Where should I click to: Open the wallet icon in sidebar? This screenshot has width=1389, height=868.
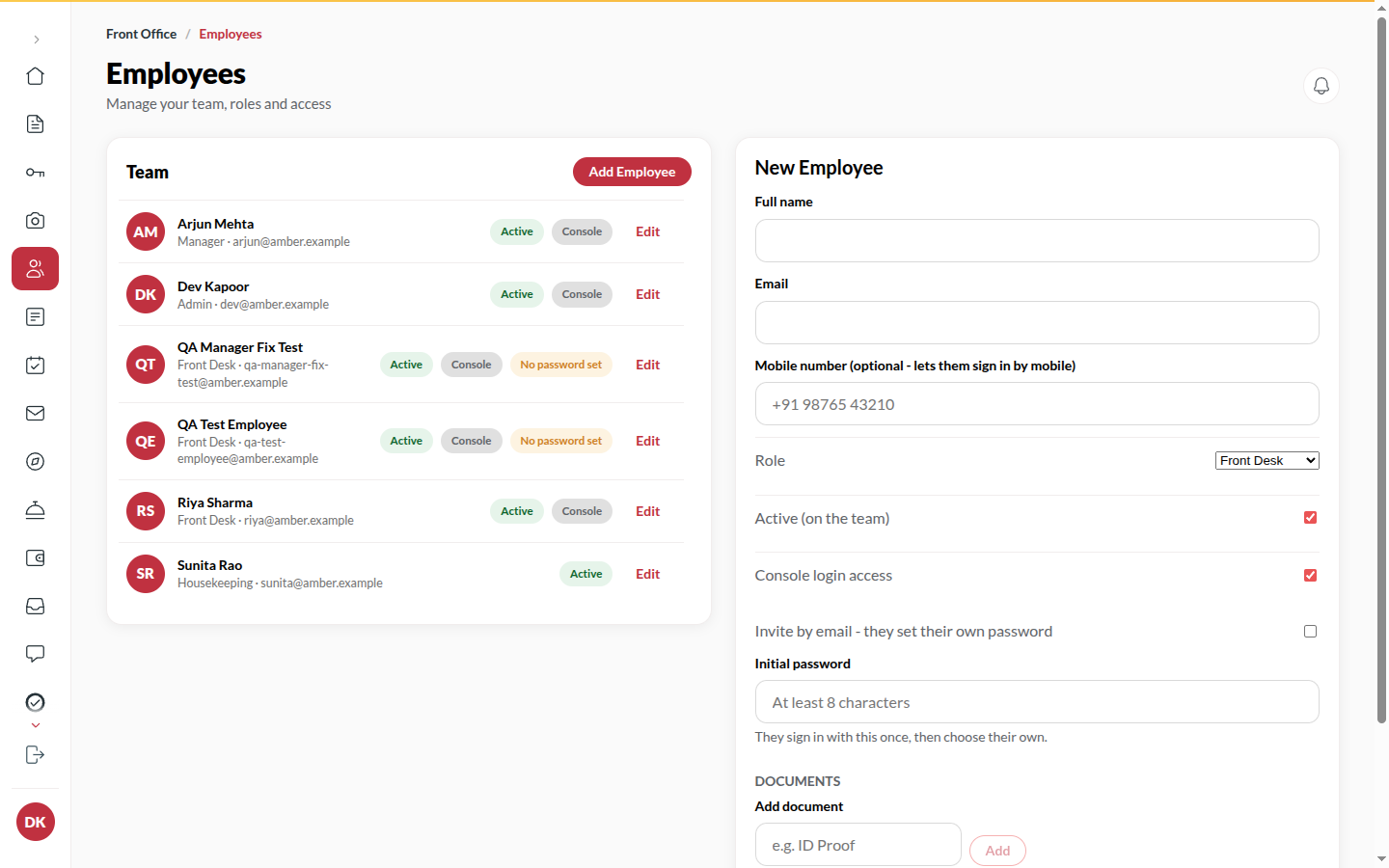click(36, 558)
